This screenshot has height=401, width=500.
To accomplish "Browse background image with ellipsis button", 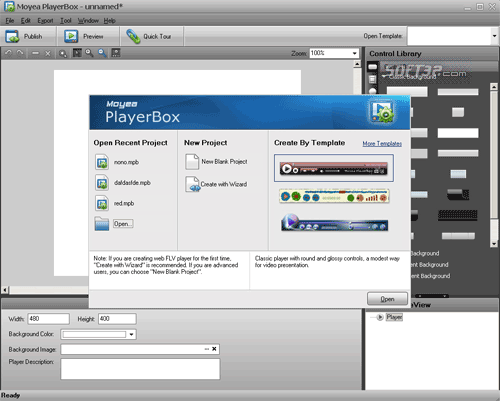I will [207, 349].
